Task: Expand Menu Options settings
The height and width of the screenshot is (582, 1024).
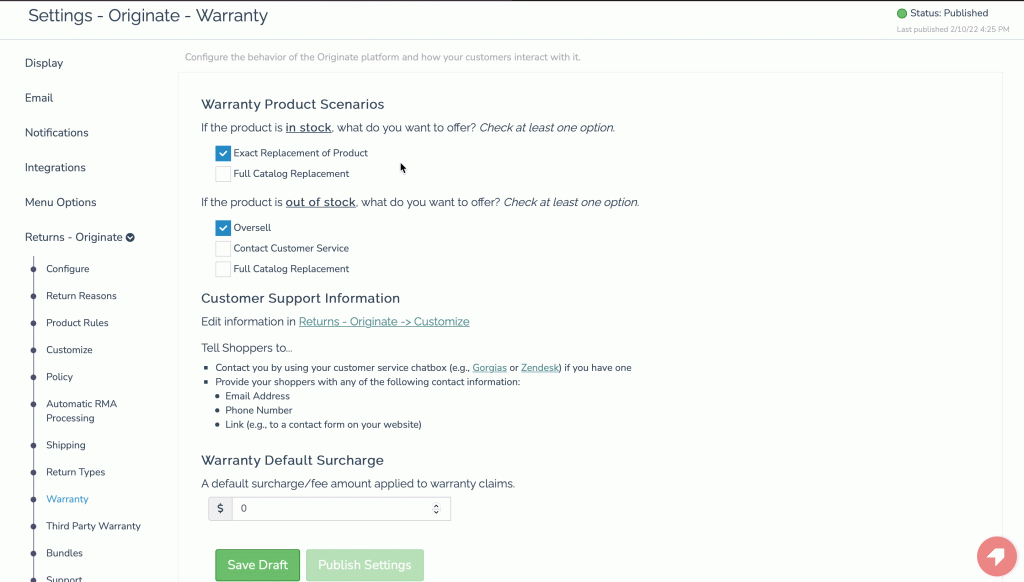Action: [x=60, y=203]
